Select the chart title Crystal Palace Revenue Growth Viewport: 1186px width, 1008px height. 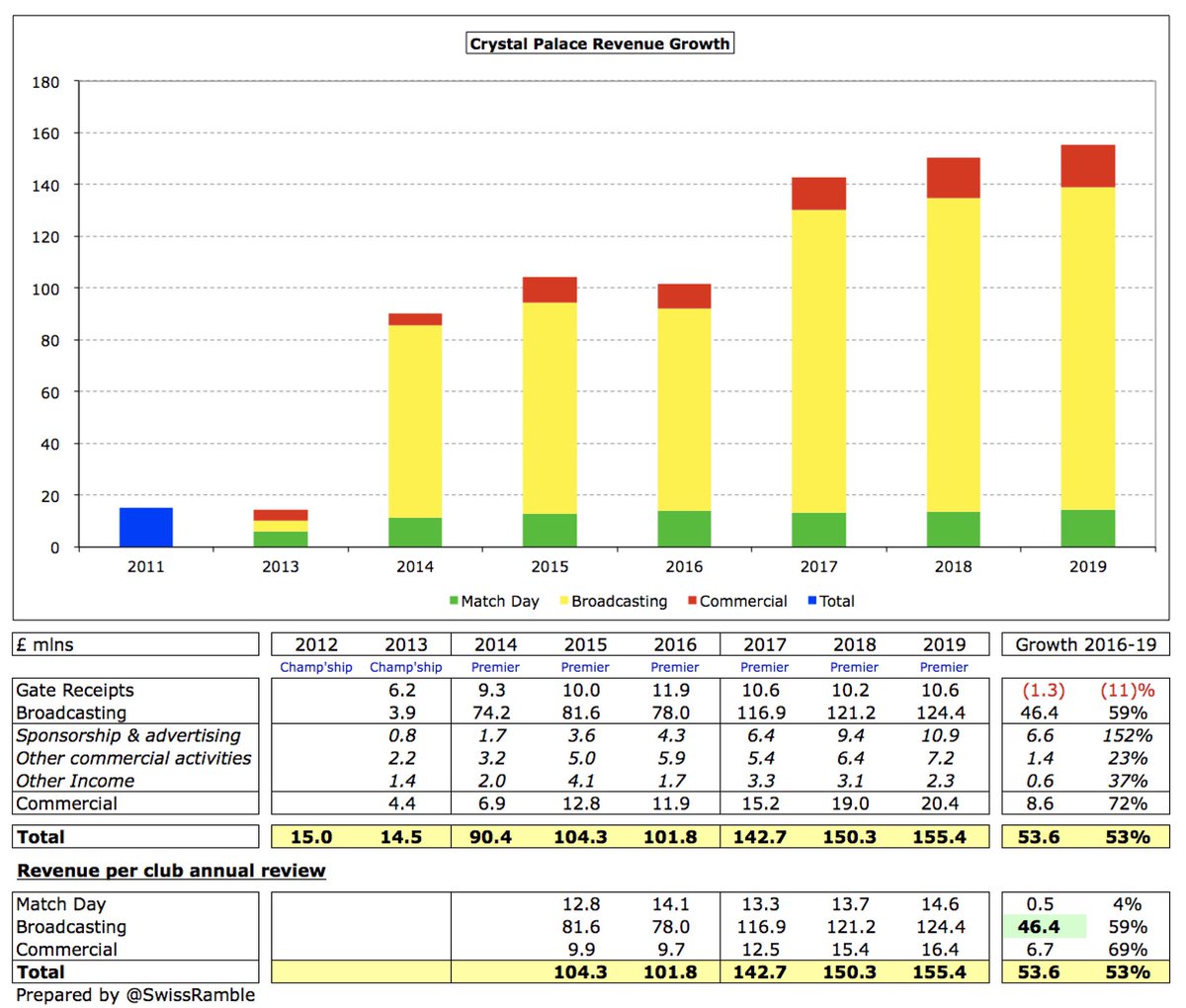pos(600,43)
